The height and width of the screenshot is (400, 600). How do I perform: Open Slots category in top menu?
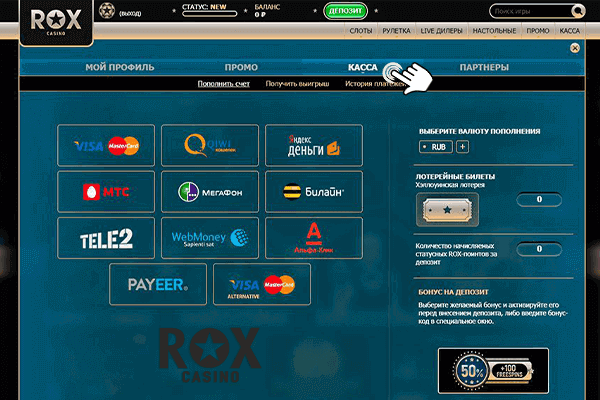click(x=361, y=32)
